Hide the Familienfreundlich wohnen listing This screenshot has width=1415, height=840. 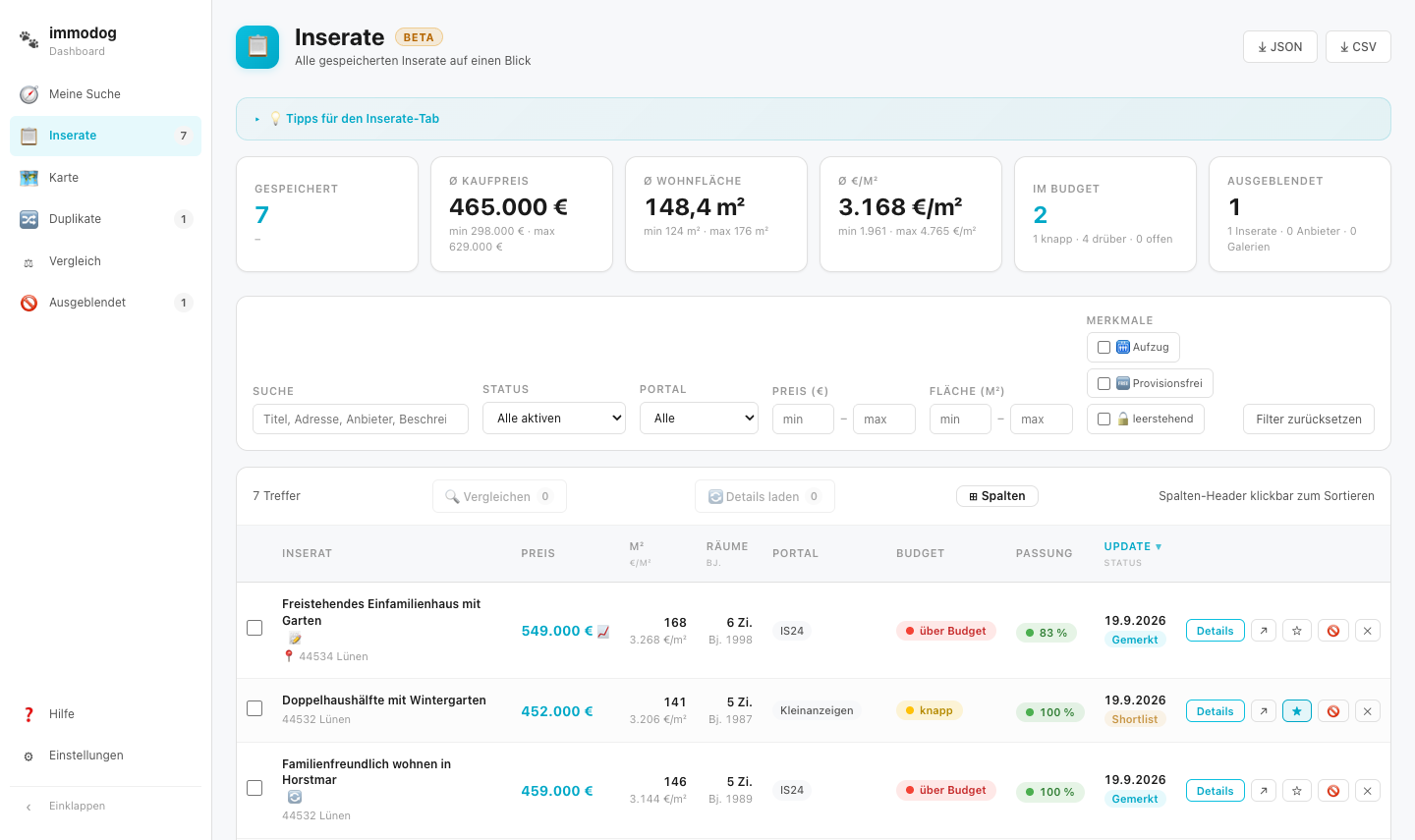[1332, 790]
